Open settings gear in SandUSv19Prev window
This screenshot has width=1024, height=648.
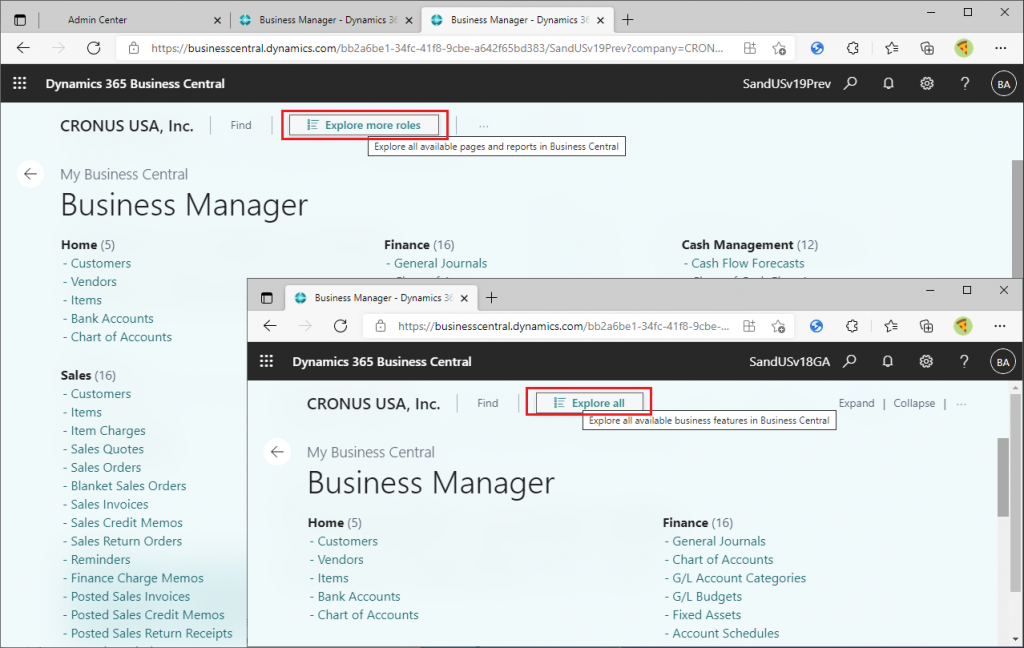(927, 84)
